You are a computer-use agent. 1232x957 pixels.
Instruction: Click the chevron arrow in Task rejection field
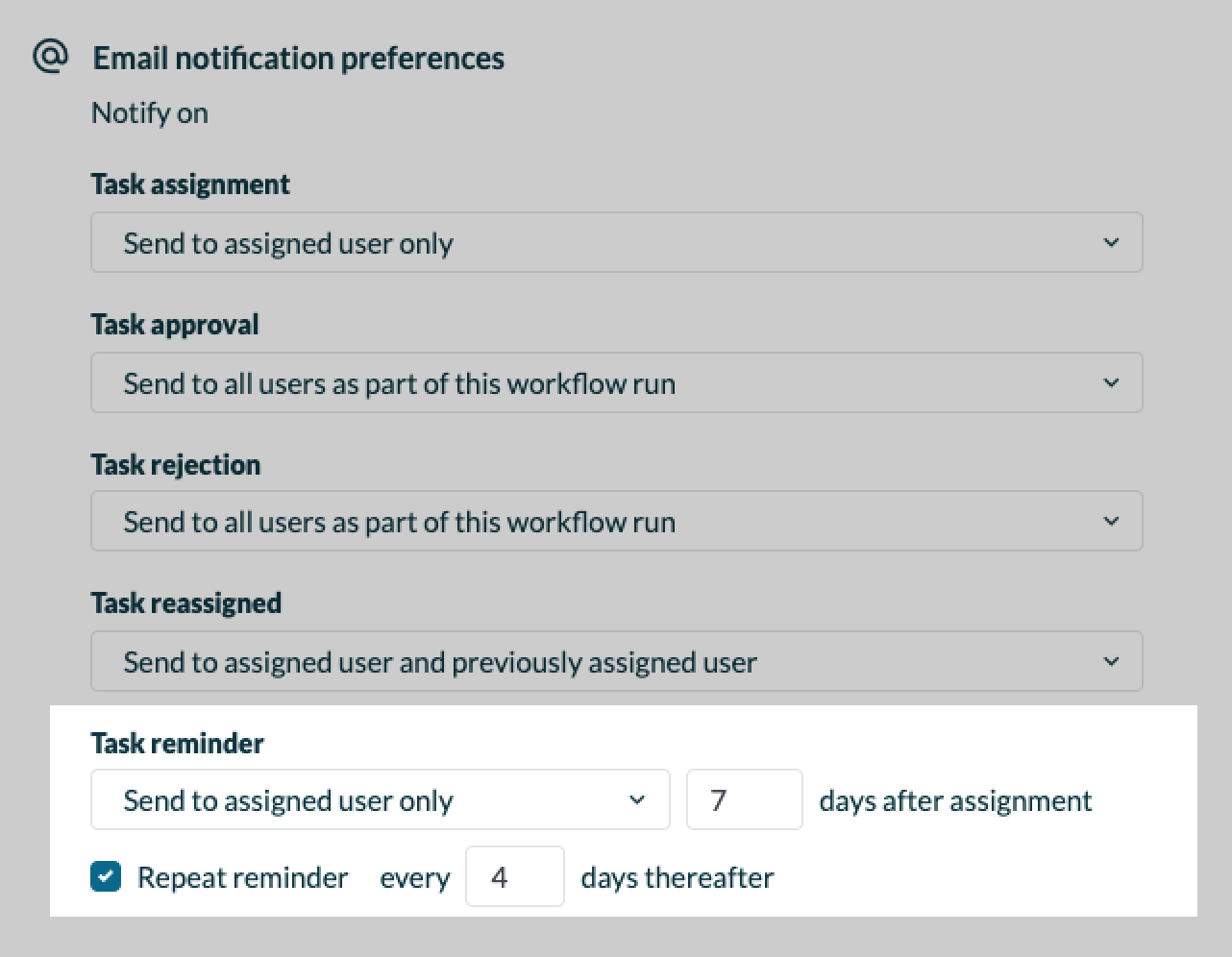pos(1111,521)
